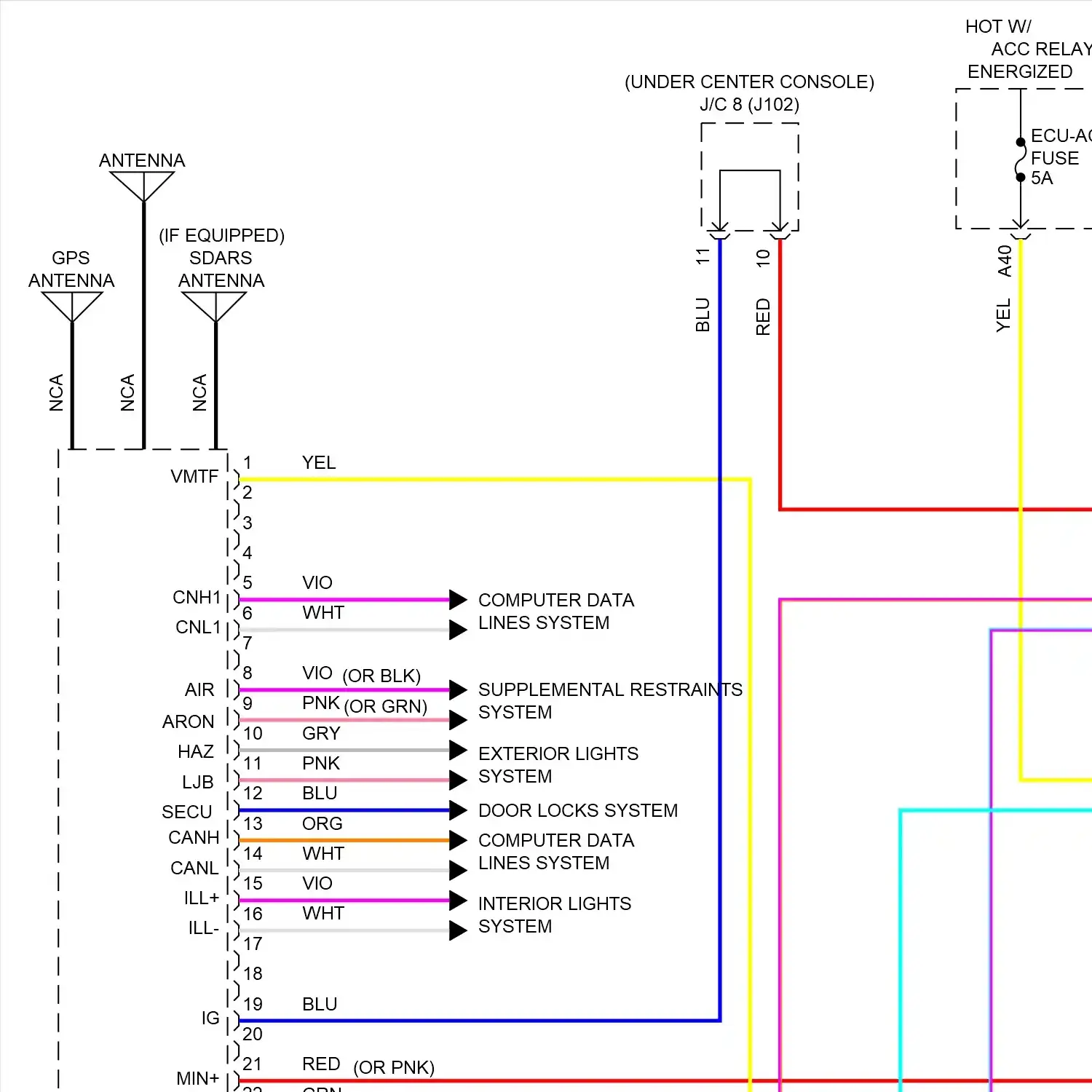Viewport: 1092px width, 1092px height.
Task: Click the NCA label under SDARS antenna
Action: click(x=200, y=393)
